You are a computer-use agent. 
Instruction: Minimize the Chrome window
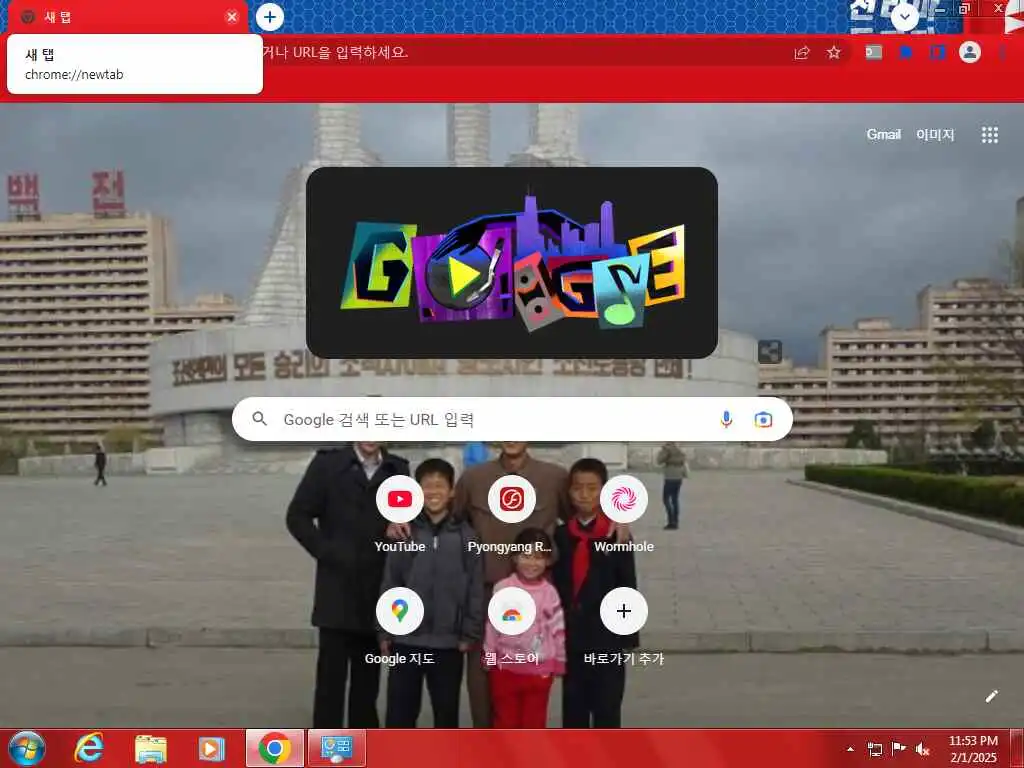tap(940, 9)
